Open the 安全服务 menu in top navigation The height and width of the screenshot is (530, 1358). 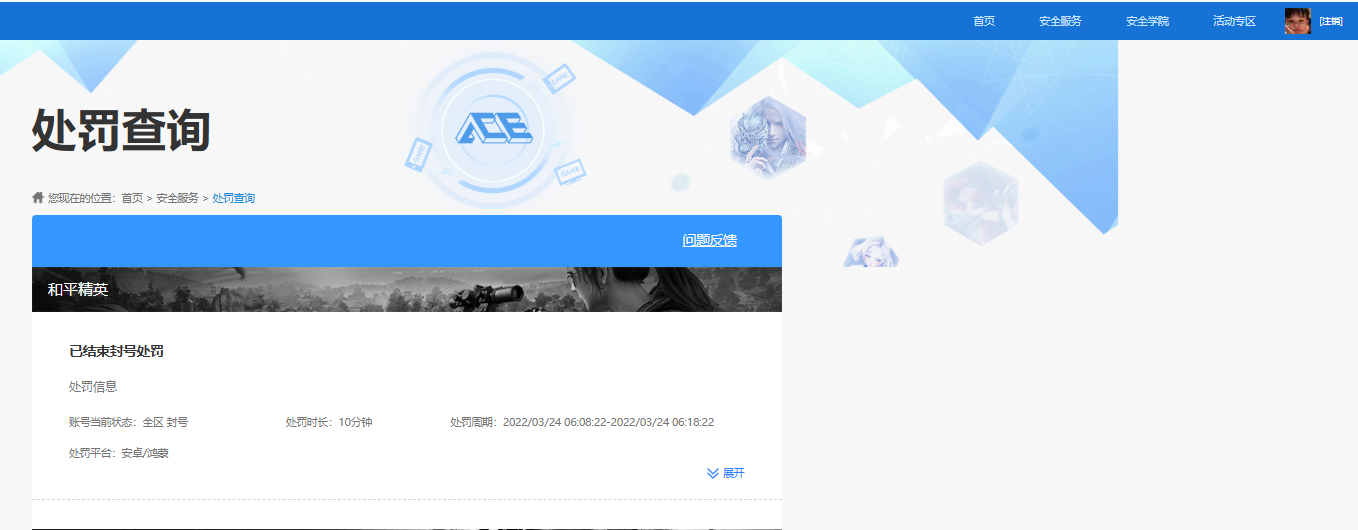point(1060,21)
